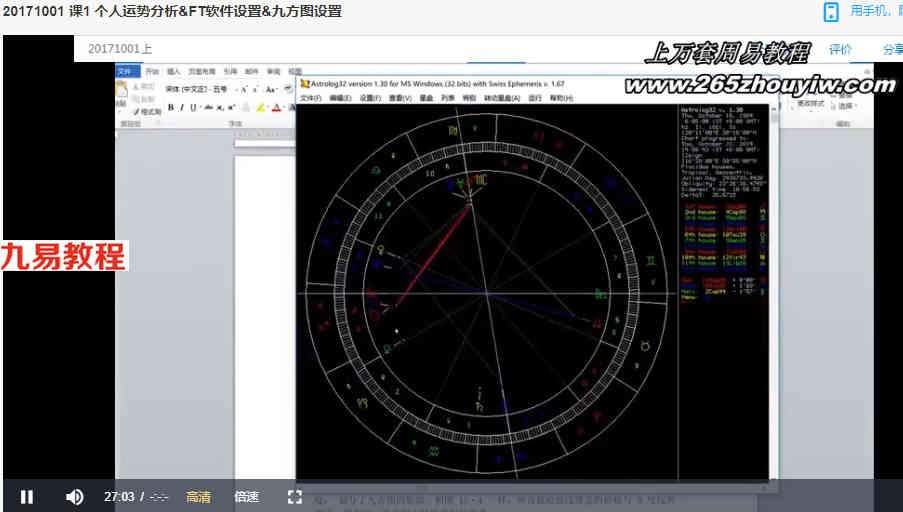The width and height of the screenshot is (903, 512).
Task: Select the Word 引用 ribbon tab
Action: point(230,71)
